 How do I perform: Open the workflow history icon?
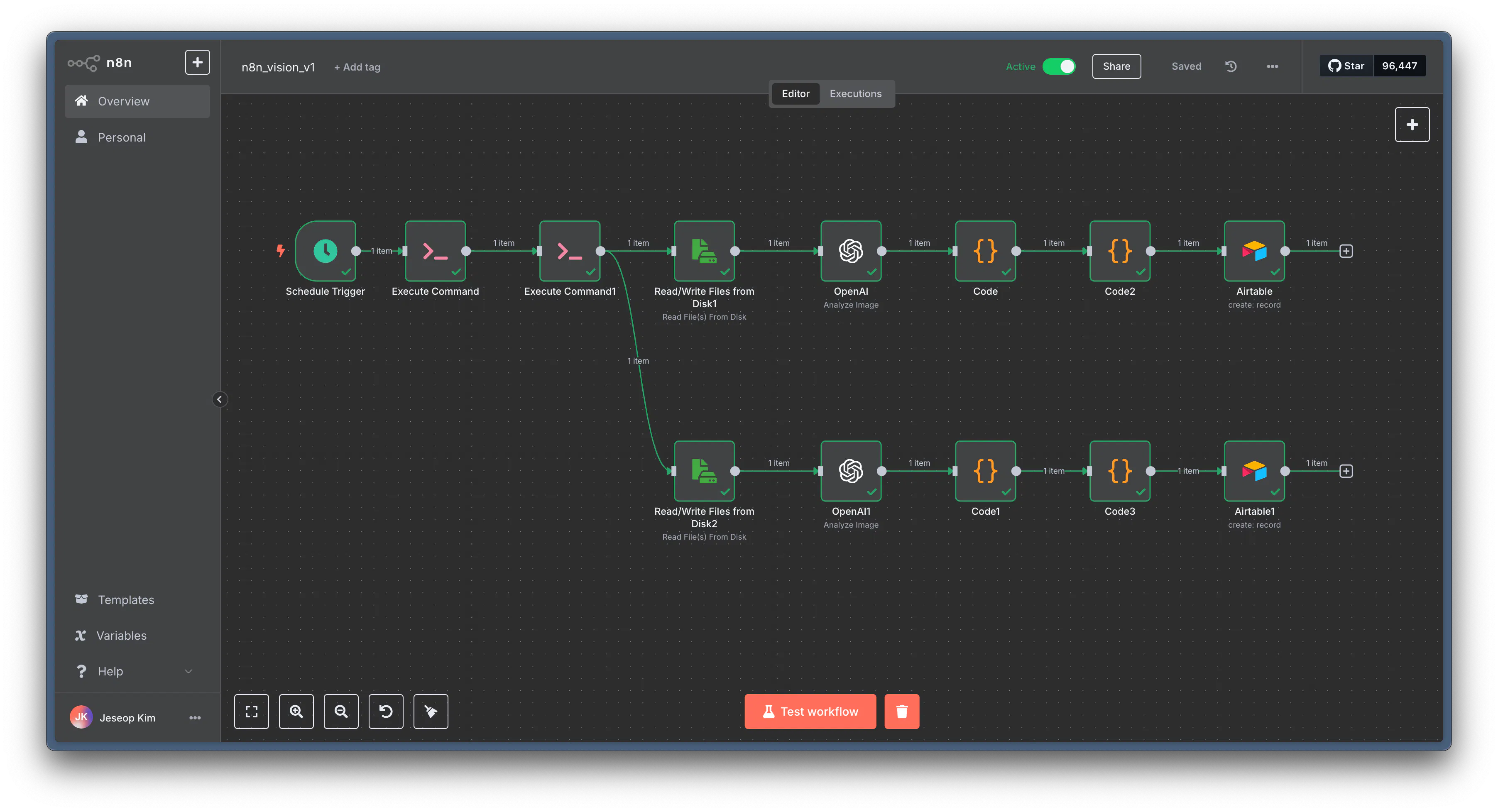click(1231, 66)
